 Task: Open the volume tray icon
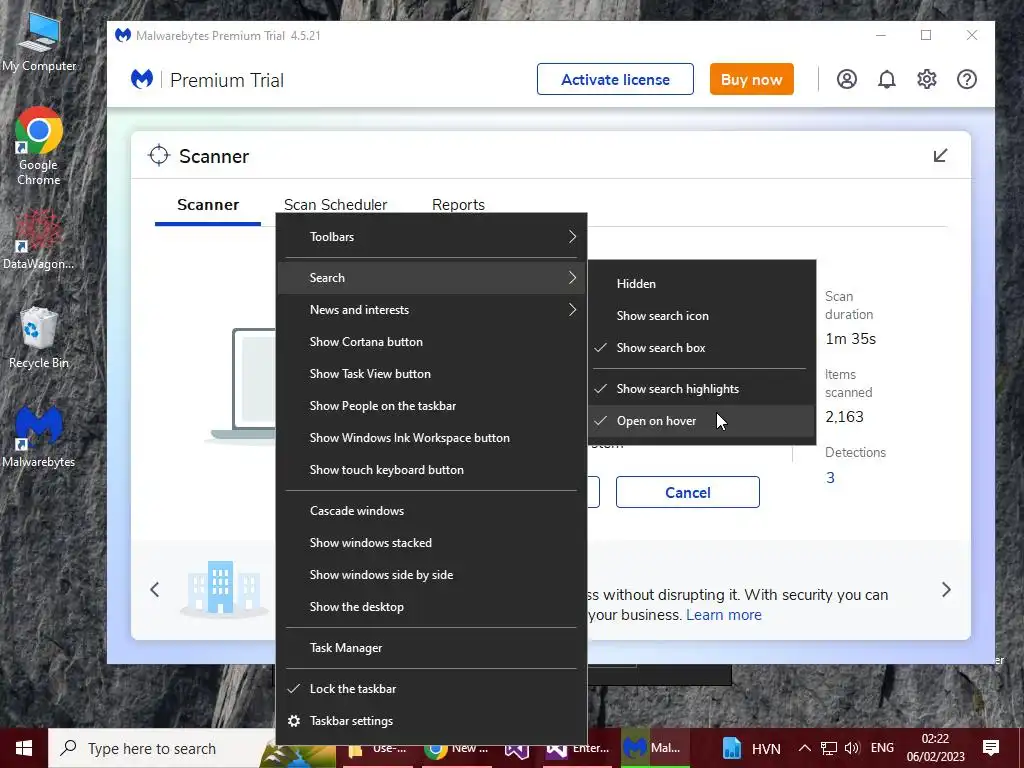tap(852, 748)
